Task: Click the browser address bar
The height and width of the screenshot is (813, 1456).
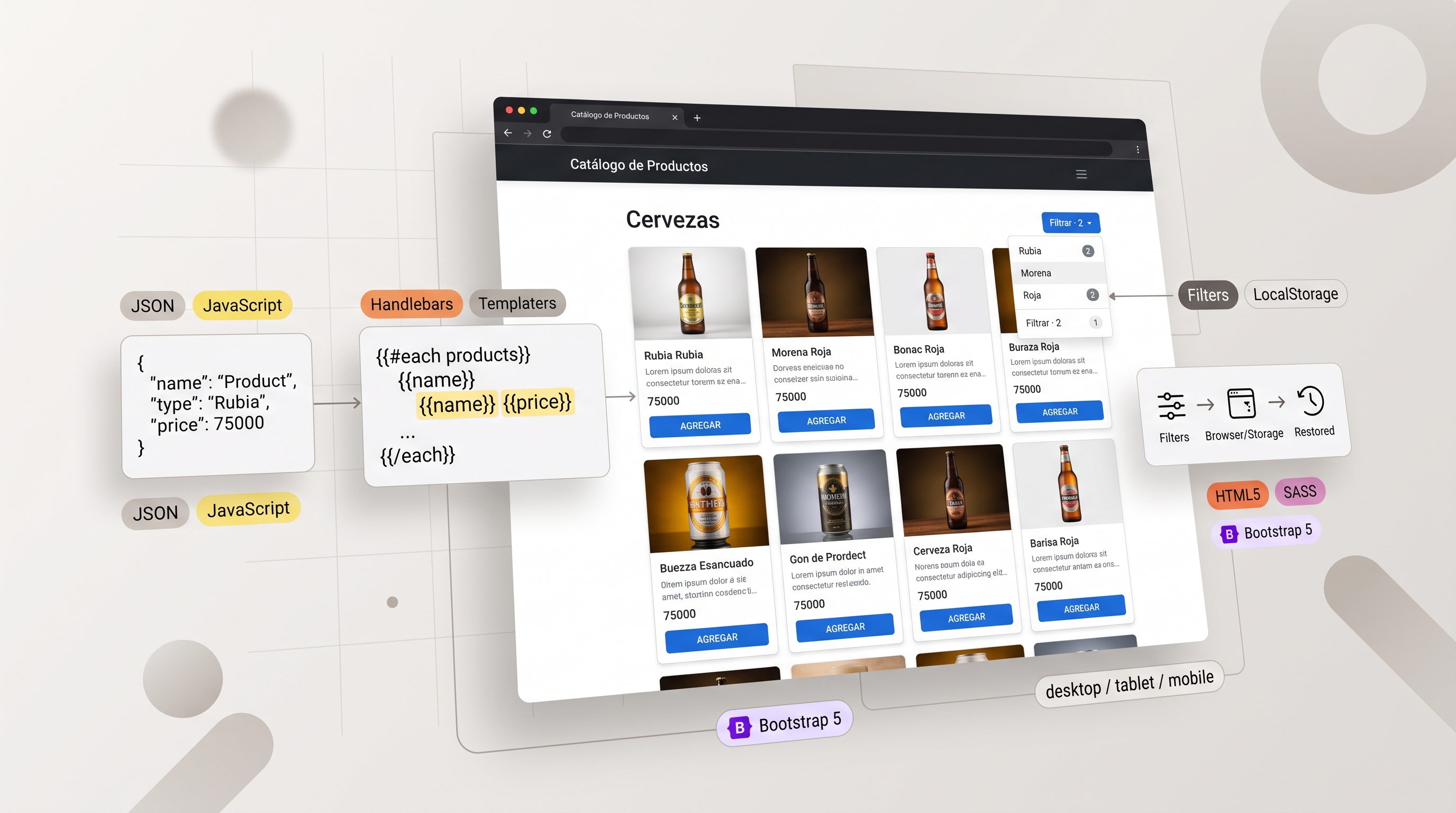Action: 836,141
